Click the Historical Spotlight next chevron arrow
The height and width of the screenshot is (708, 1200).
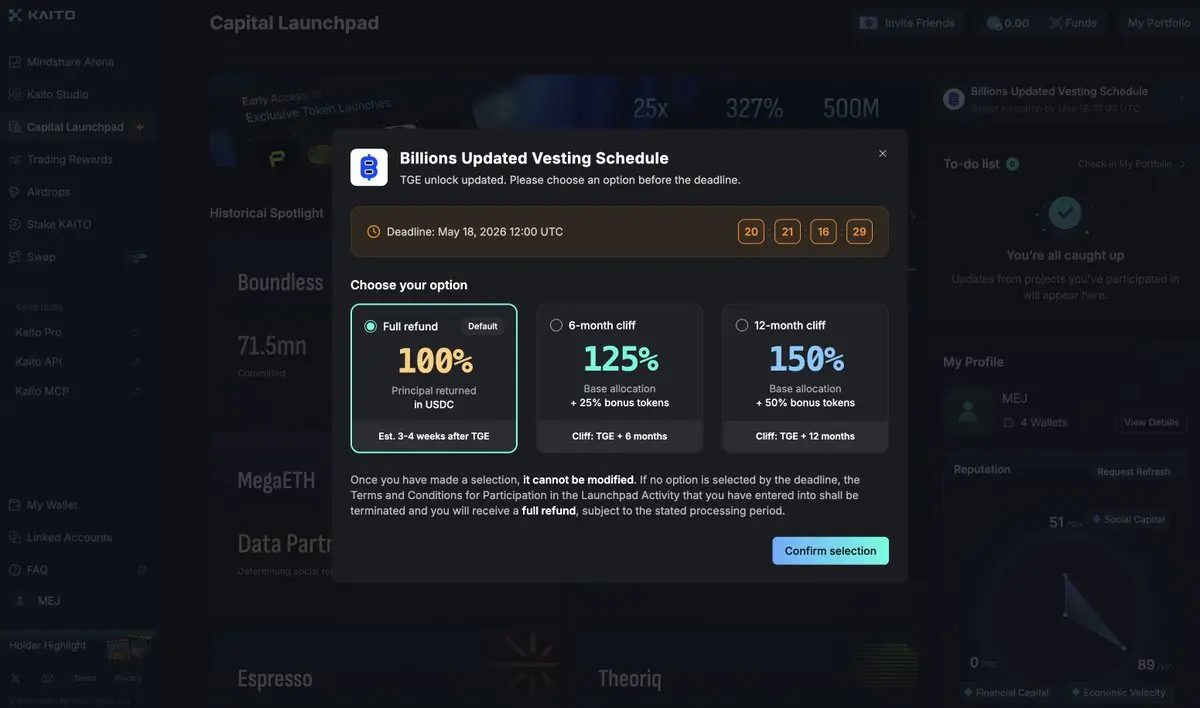pyautogui.click(x=912, y=216)
